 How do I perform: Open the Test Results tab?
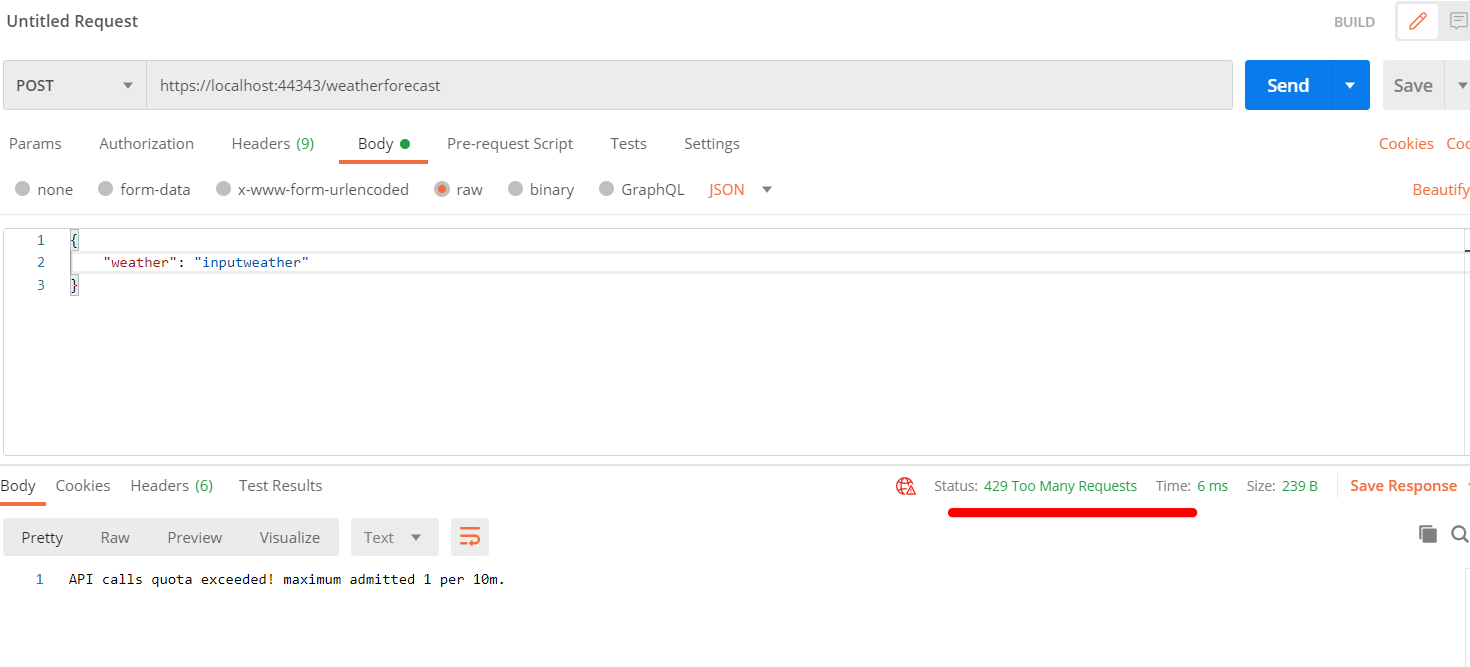coord(280,486)
